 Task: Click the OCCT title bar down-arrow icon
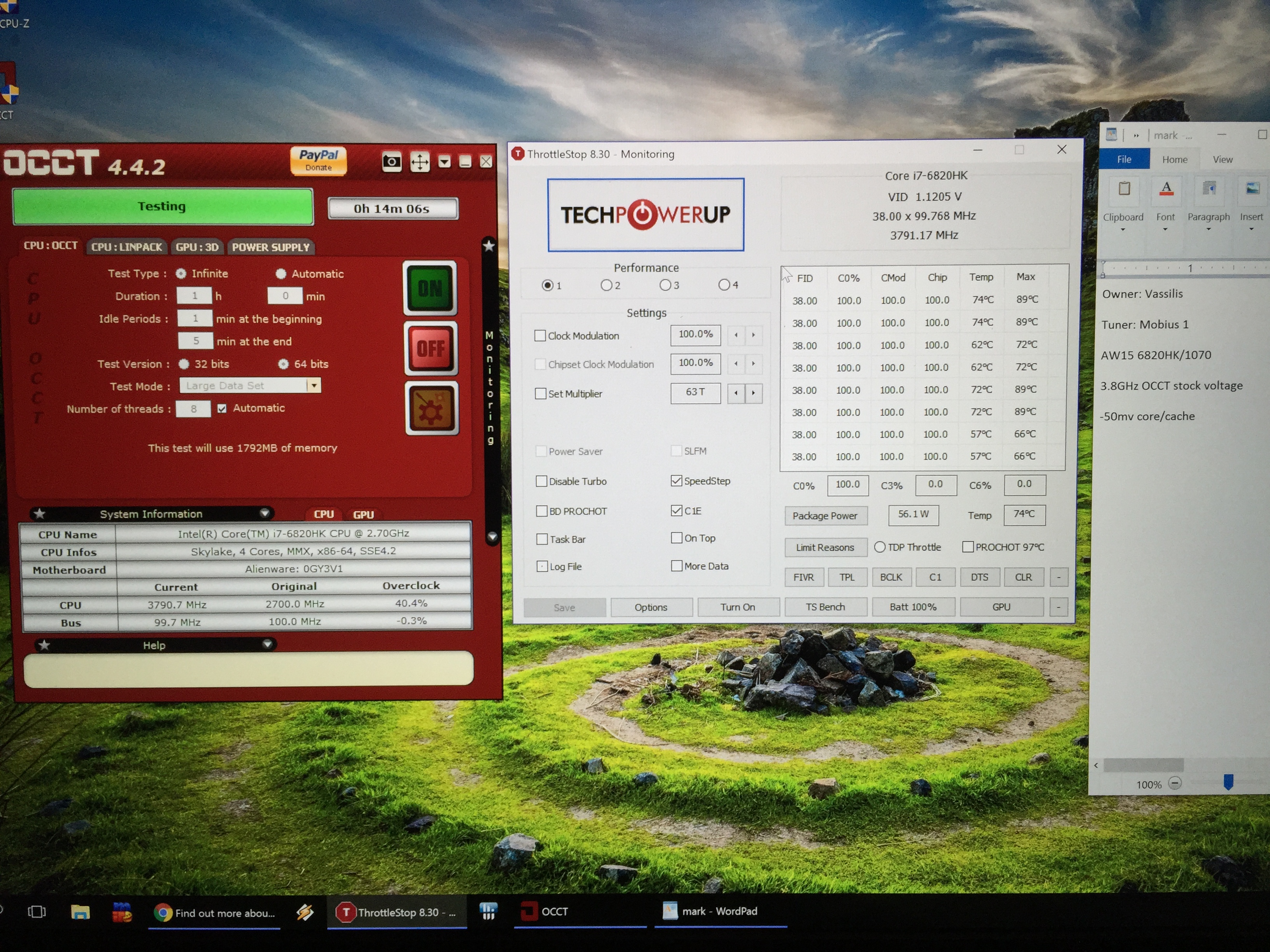point(444,162)
